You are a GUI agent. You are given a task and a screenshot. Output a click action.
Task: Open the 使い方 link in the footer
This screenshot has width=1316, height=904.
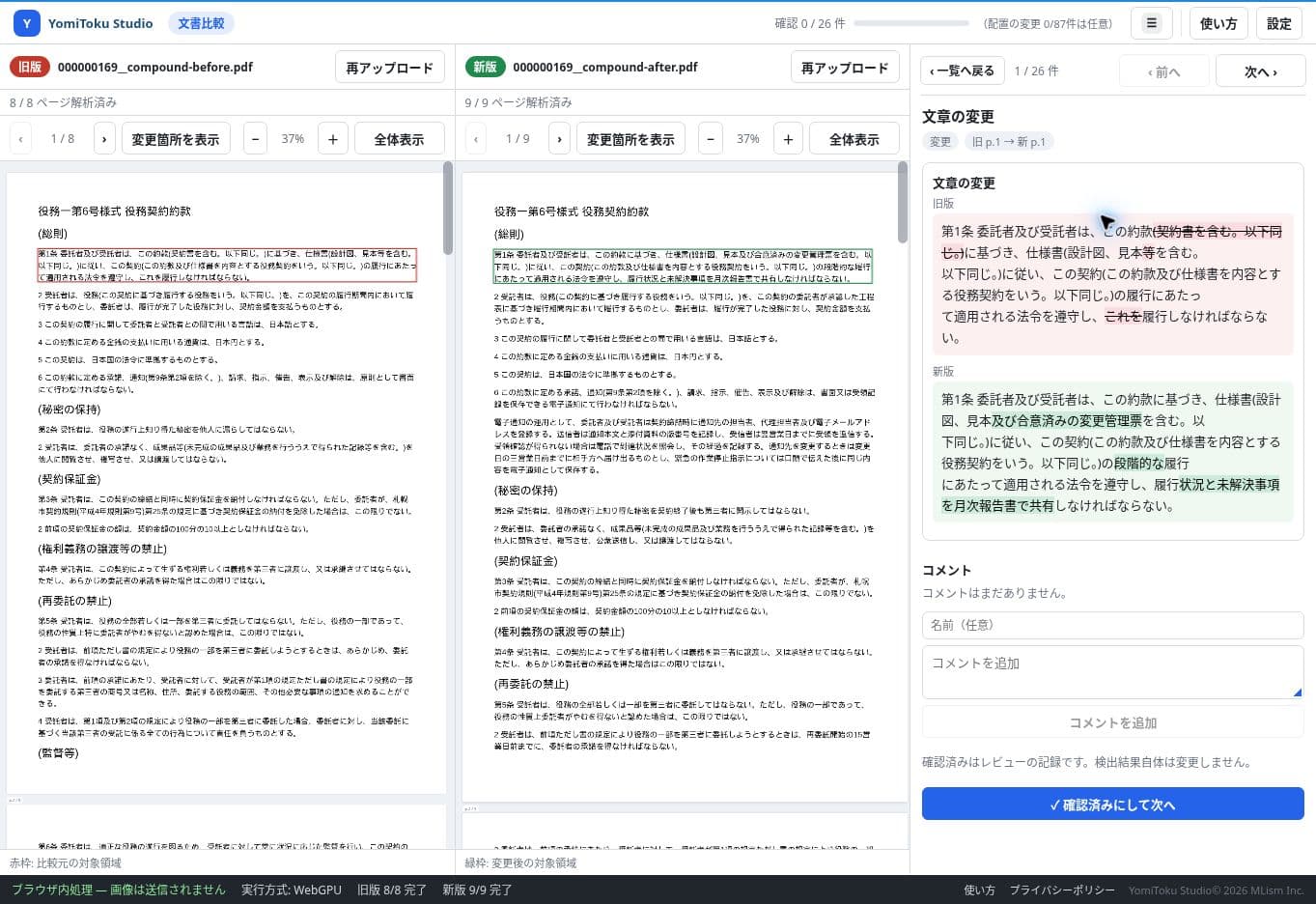[x=979, y=890]
